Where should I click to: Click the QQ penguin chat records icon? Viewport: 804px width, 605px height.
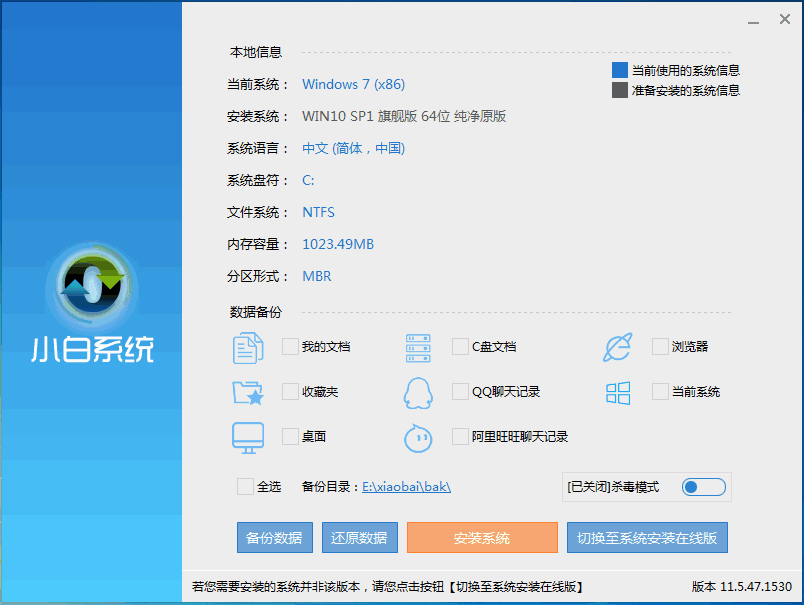(418, 392)
